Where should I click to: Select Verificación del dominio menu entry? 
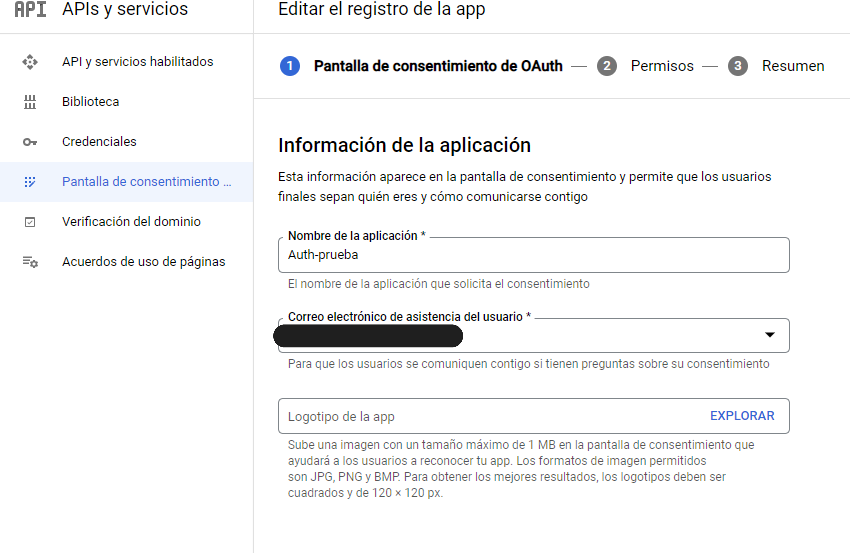click(x=131, y=222)
